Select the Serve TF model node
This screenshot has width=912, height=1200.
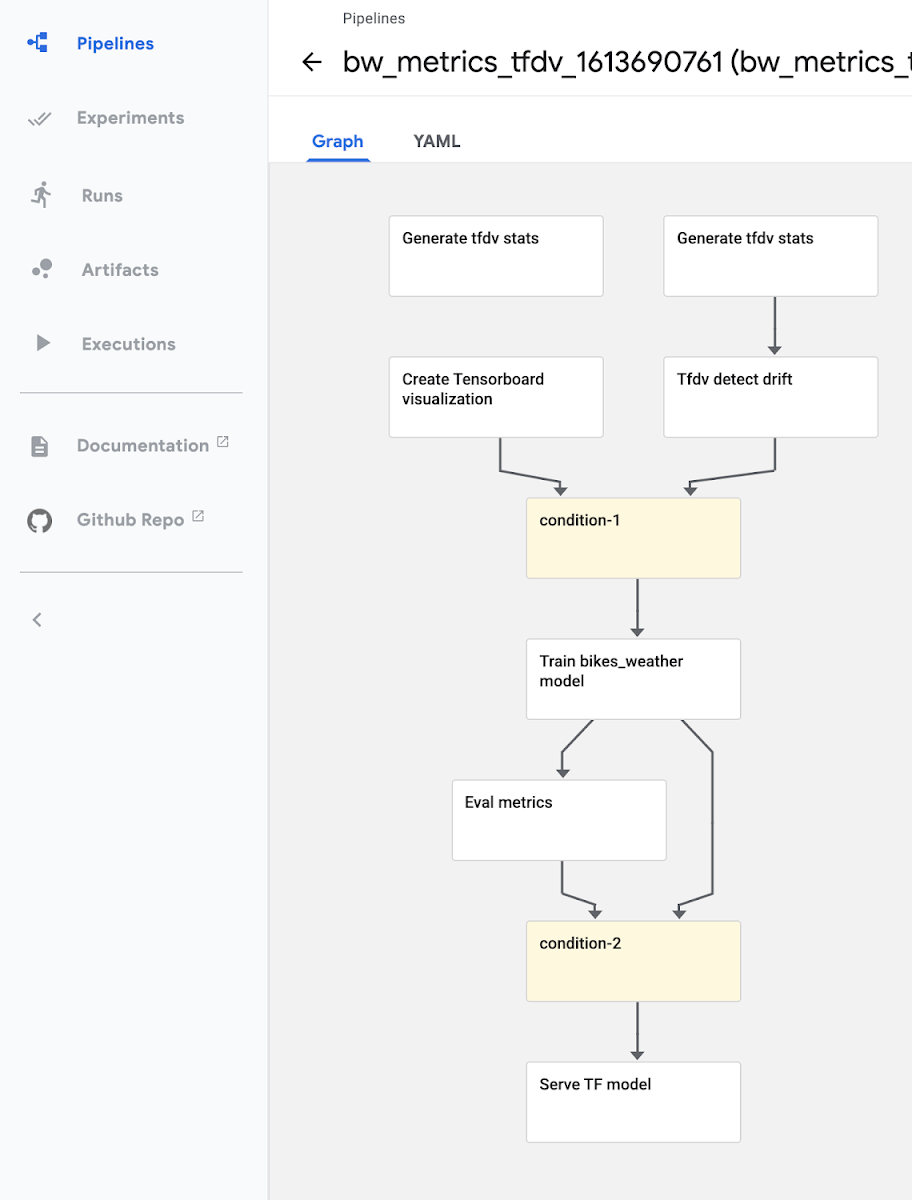coord(634,1102)
